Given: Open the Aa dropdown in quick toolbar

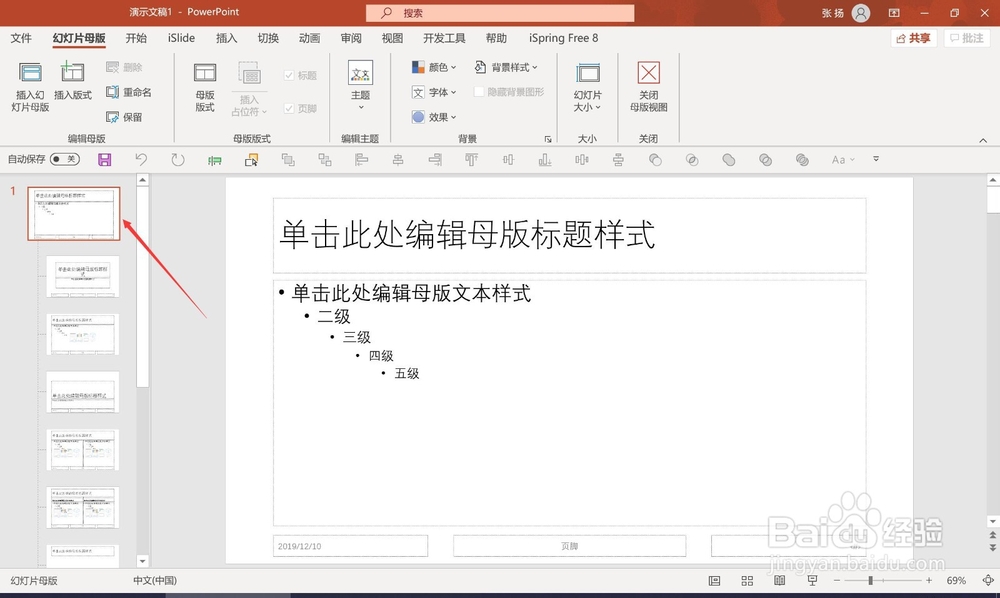Looking at the screenshot, I should [842, 160].
